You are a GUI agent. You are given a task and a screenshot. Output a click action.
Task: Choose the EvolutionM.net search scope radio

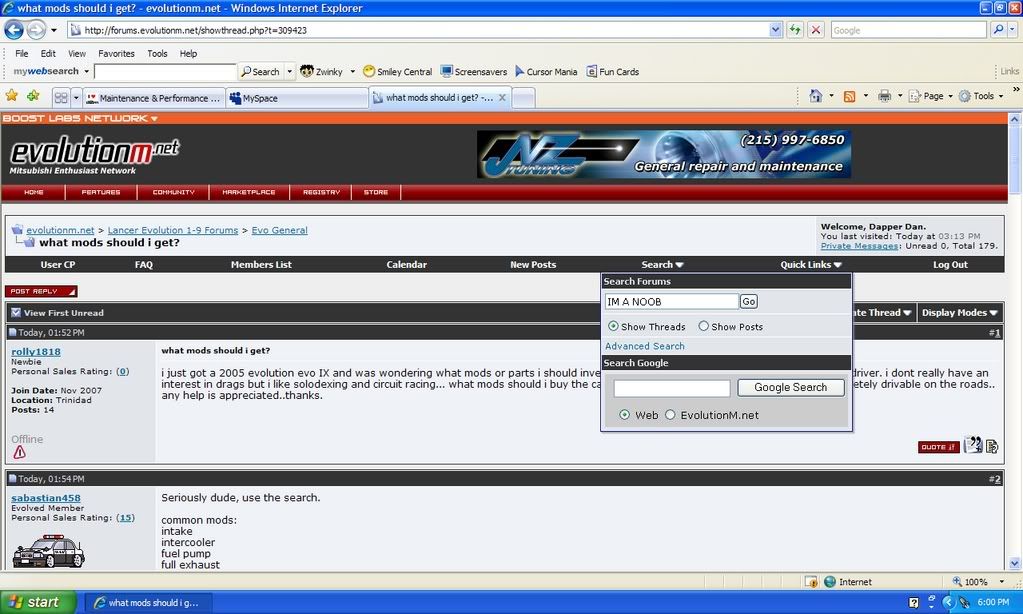point(670,415)
